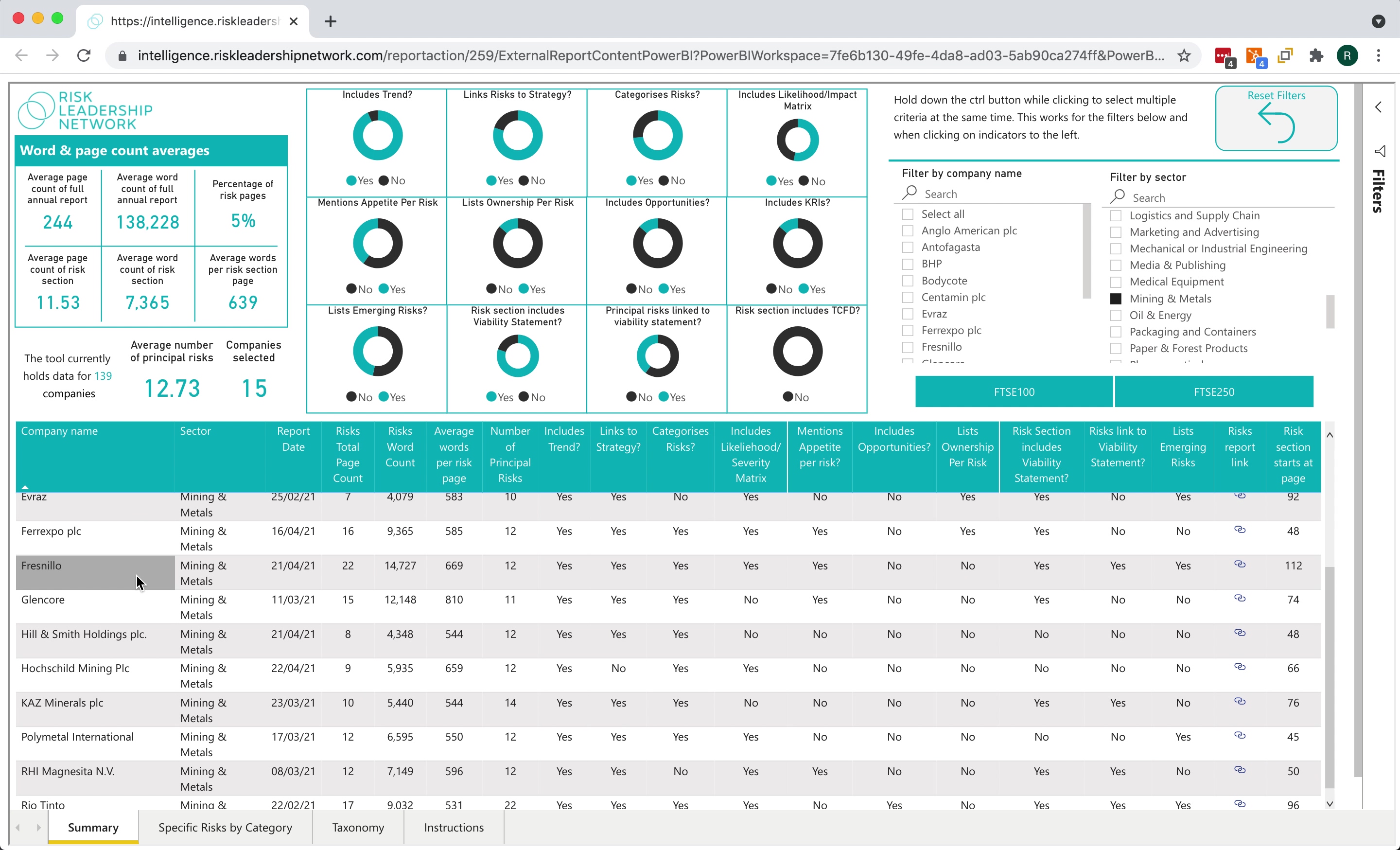Open Ferrexpo plc's risks report link icon
Image resolution: width=1400 pixels, height=850 pixels.
[1240, 530]
